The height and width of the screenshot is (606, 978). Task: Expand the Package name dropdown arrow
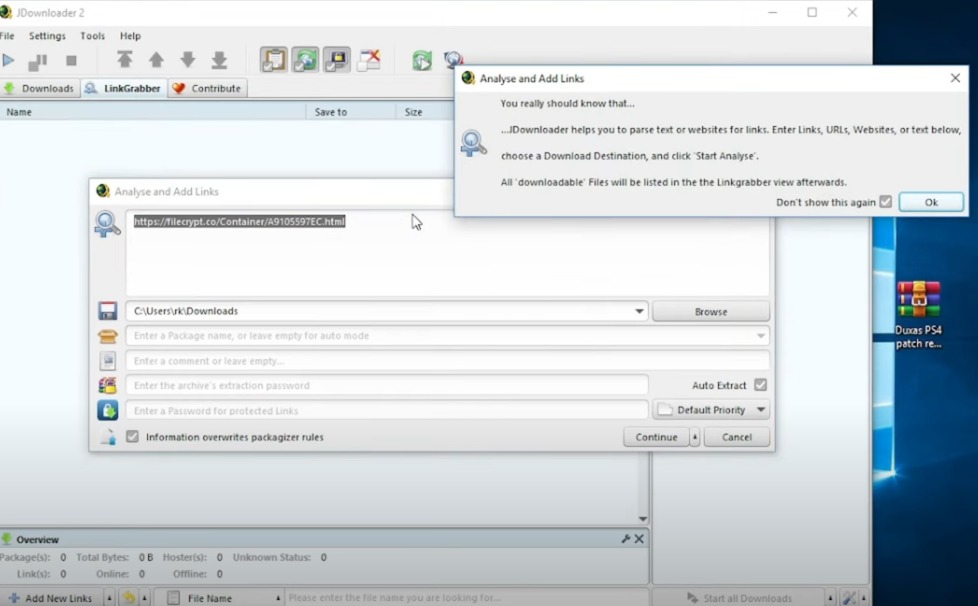pos(761,336)
